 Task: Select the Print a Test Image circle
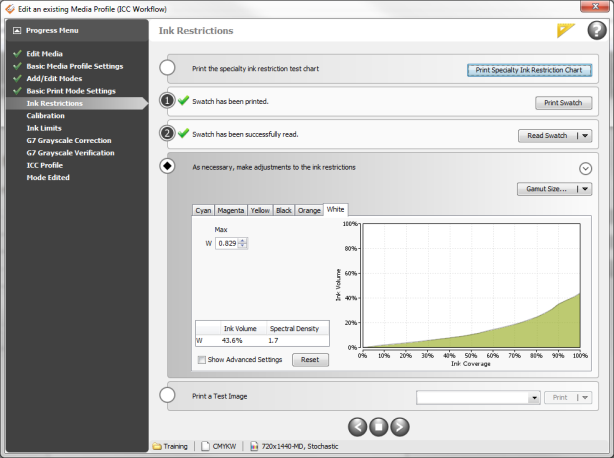168,396
